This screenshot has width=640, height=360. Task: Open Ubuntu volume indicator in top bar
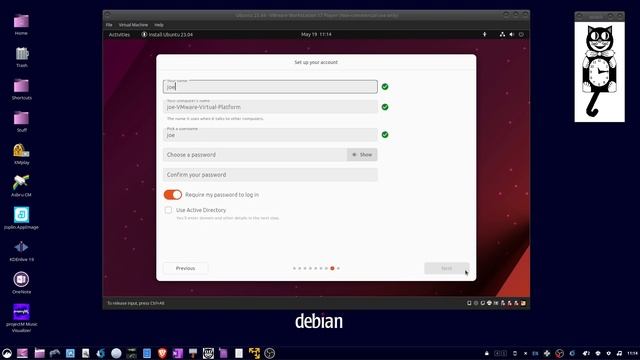(x=512, y=35)
